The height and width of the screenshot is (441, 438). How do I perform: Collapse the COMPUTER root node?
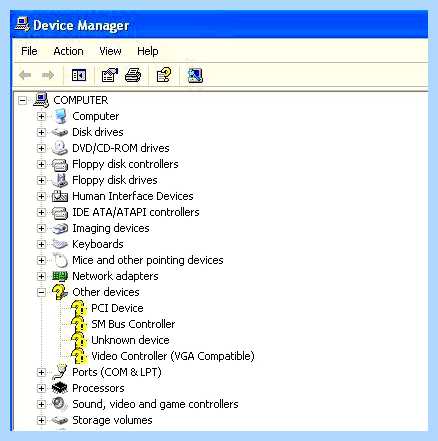pyautogui.click(x=22, y=100)
